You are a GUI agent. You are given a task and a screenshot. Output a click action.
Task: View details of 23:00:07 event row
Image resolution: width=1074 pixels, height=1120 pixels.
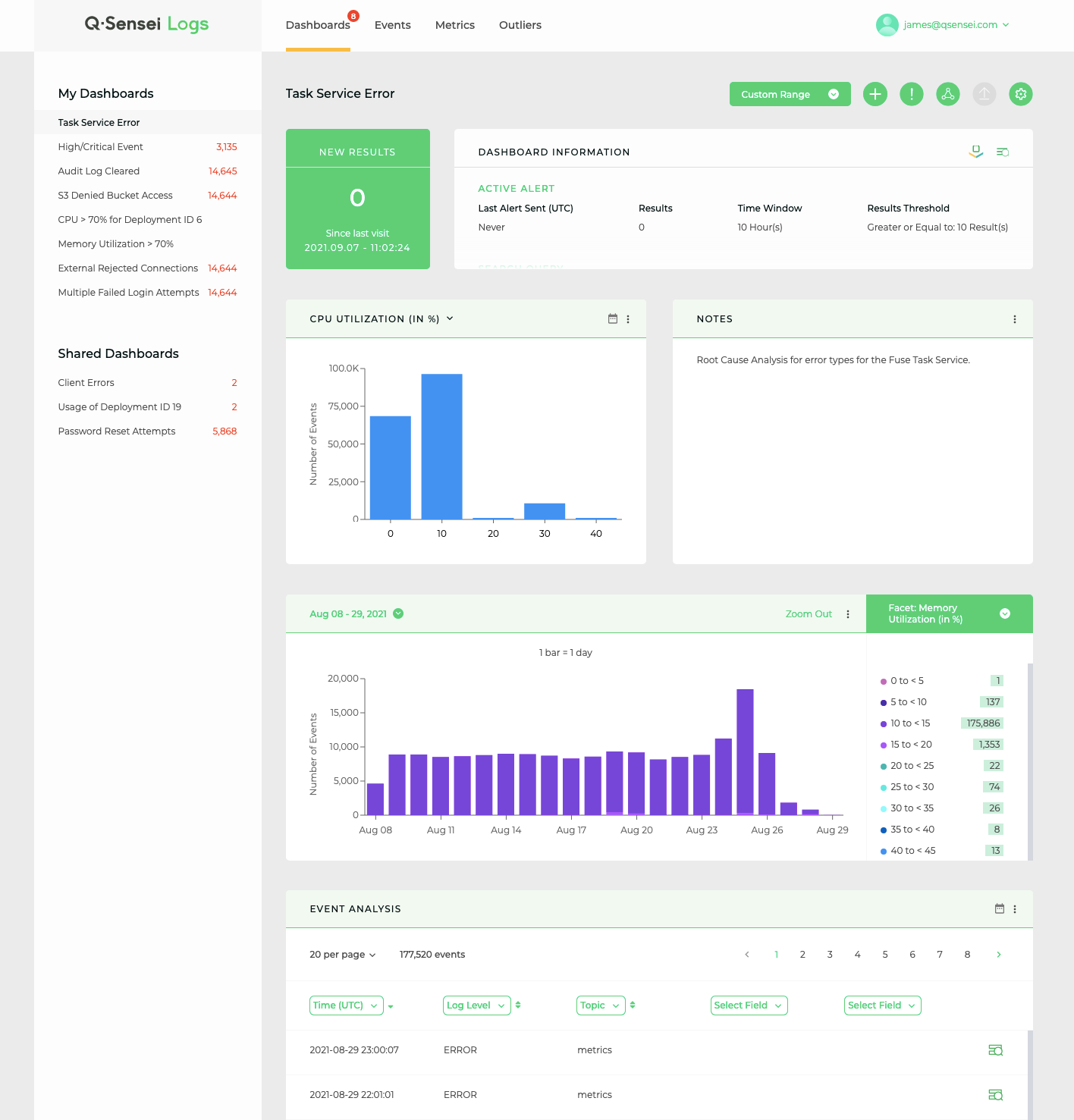(996, 1050)
